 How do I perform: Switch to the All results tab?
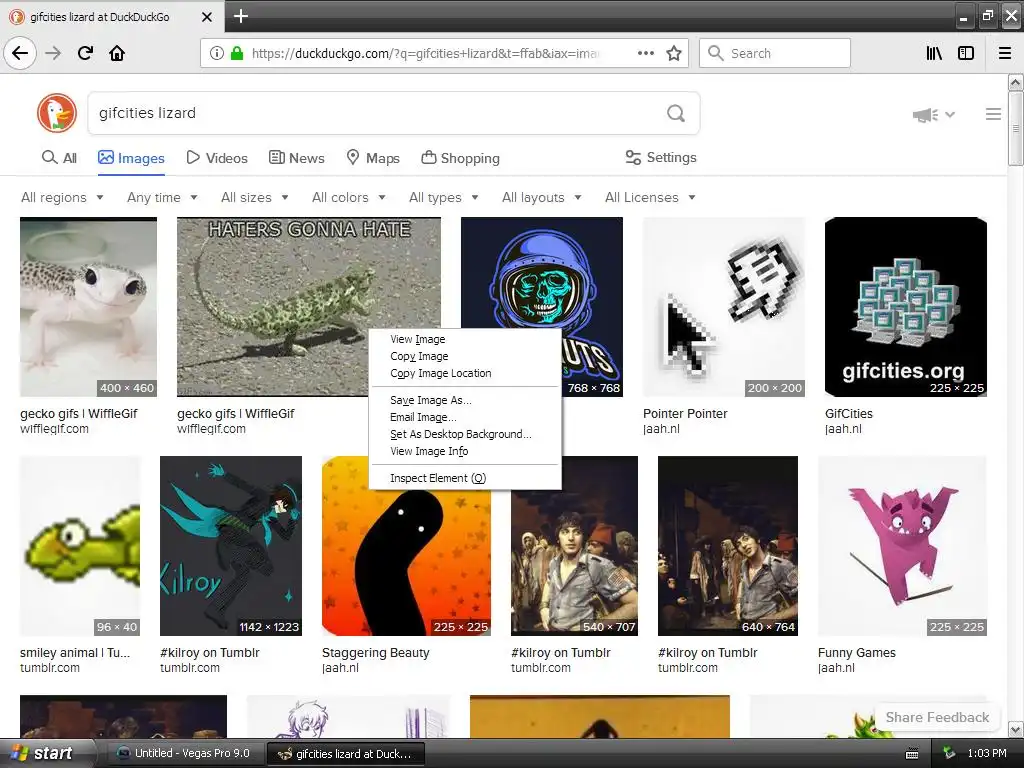pyautogui.click(x=59, y=158)
